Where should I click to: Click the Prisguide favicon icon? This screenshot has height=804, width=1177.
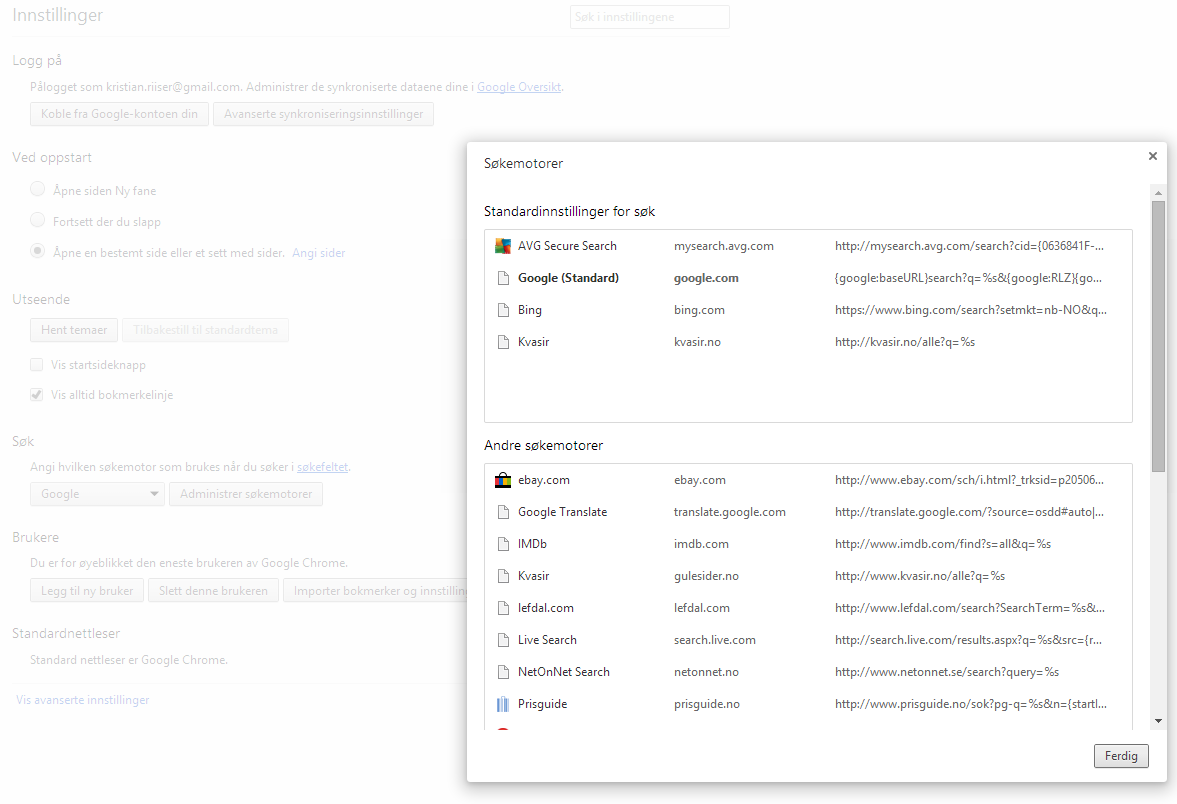(503, 704)
